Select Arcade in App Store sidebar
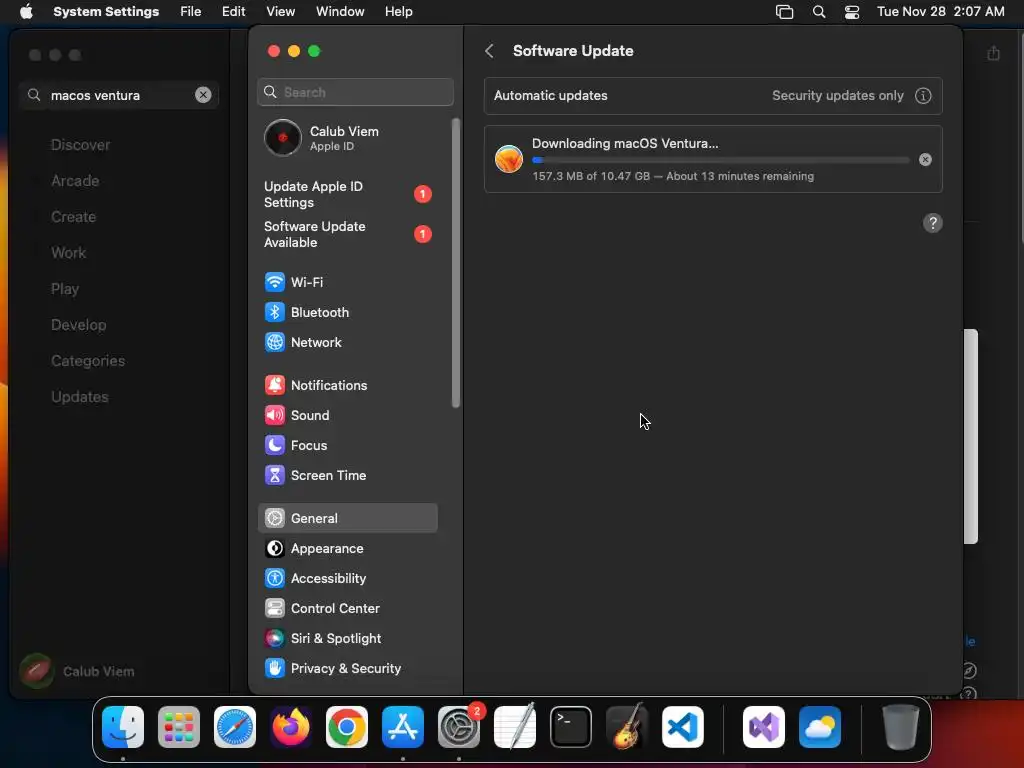The image size is (1024, 768). (x=75, y=181)
